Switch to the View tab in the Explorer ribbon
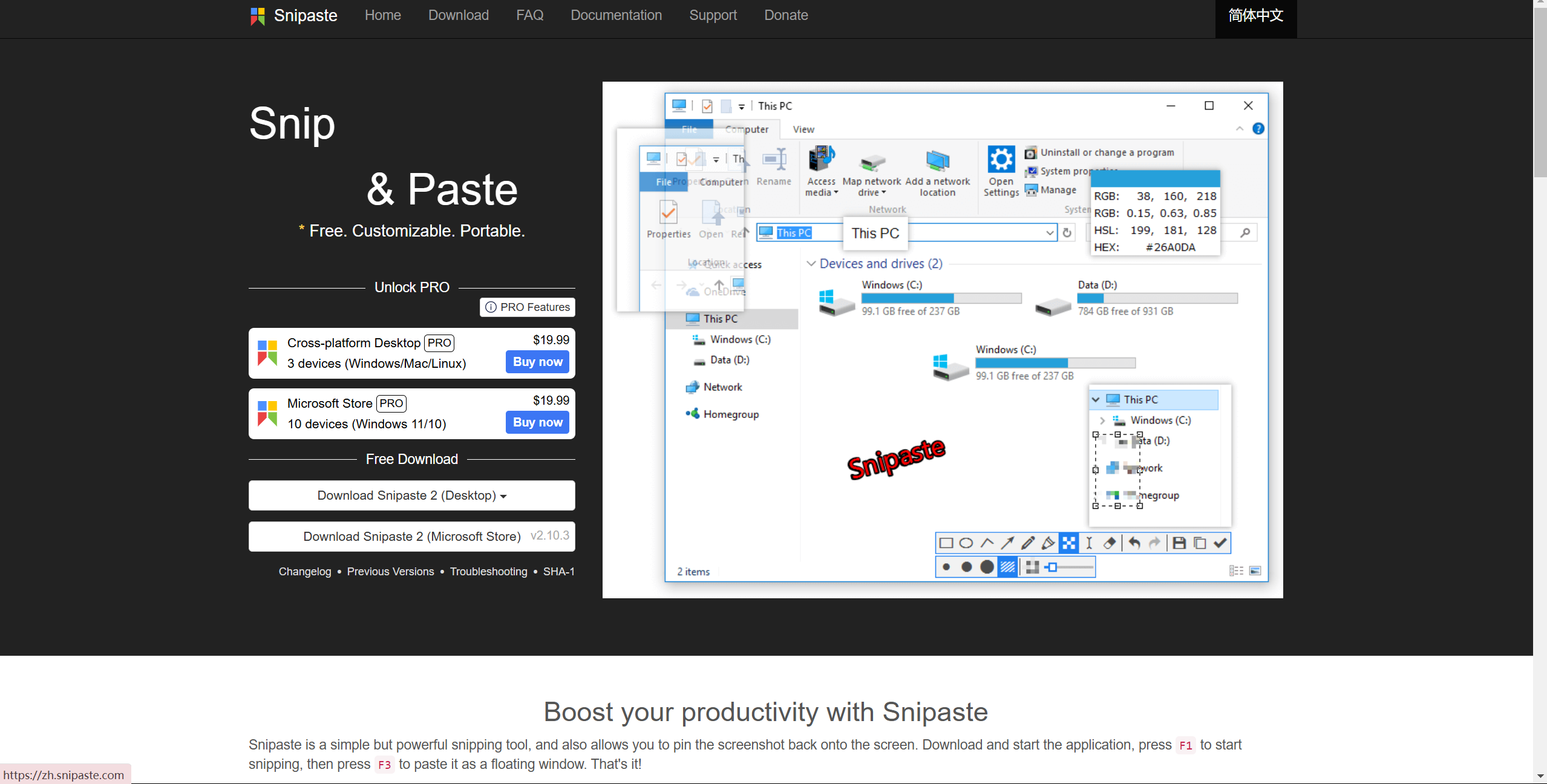Image resolution: width=1547 pixels, height=784 pixels. click(x=803, y=129)
